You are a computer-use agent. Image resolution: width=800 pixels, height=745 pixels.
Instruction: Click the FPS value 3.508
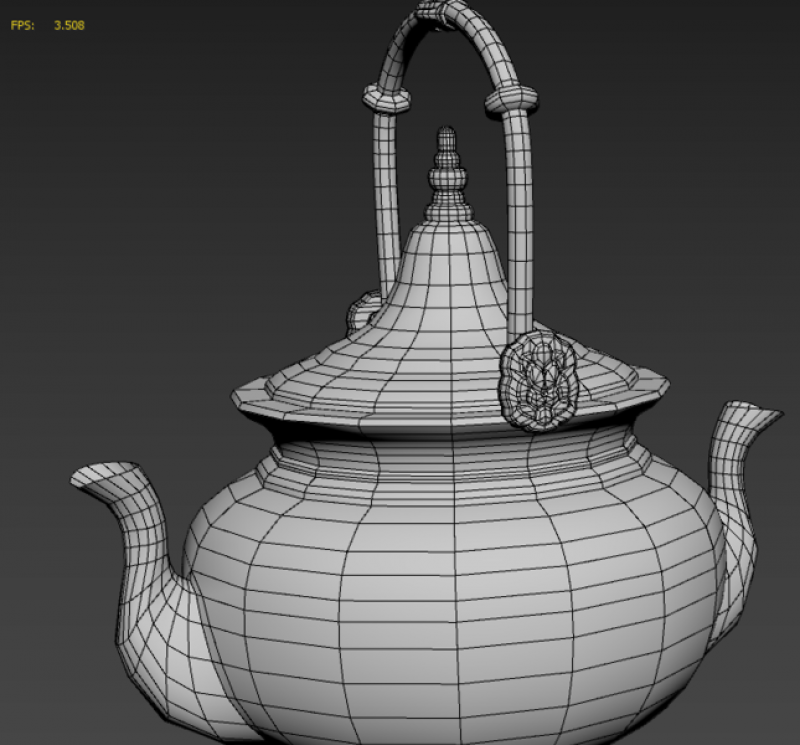click(x=69, y=26)
